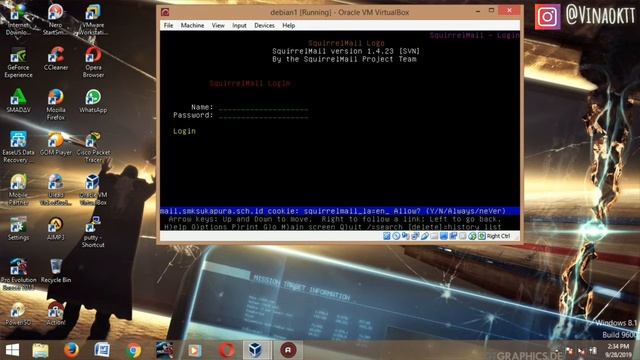Open Action! recorder taskbar icon
The height and width of the screenshot is (360, 640).
(x=288, y=350)
